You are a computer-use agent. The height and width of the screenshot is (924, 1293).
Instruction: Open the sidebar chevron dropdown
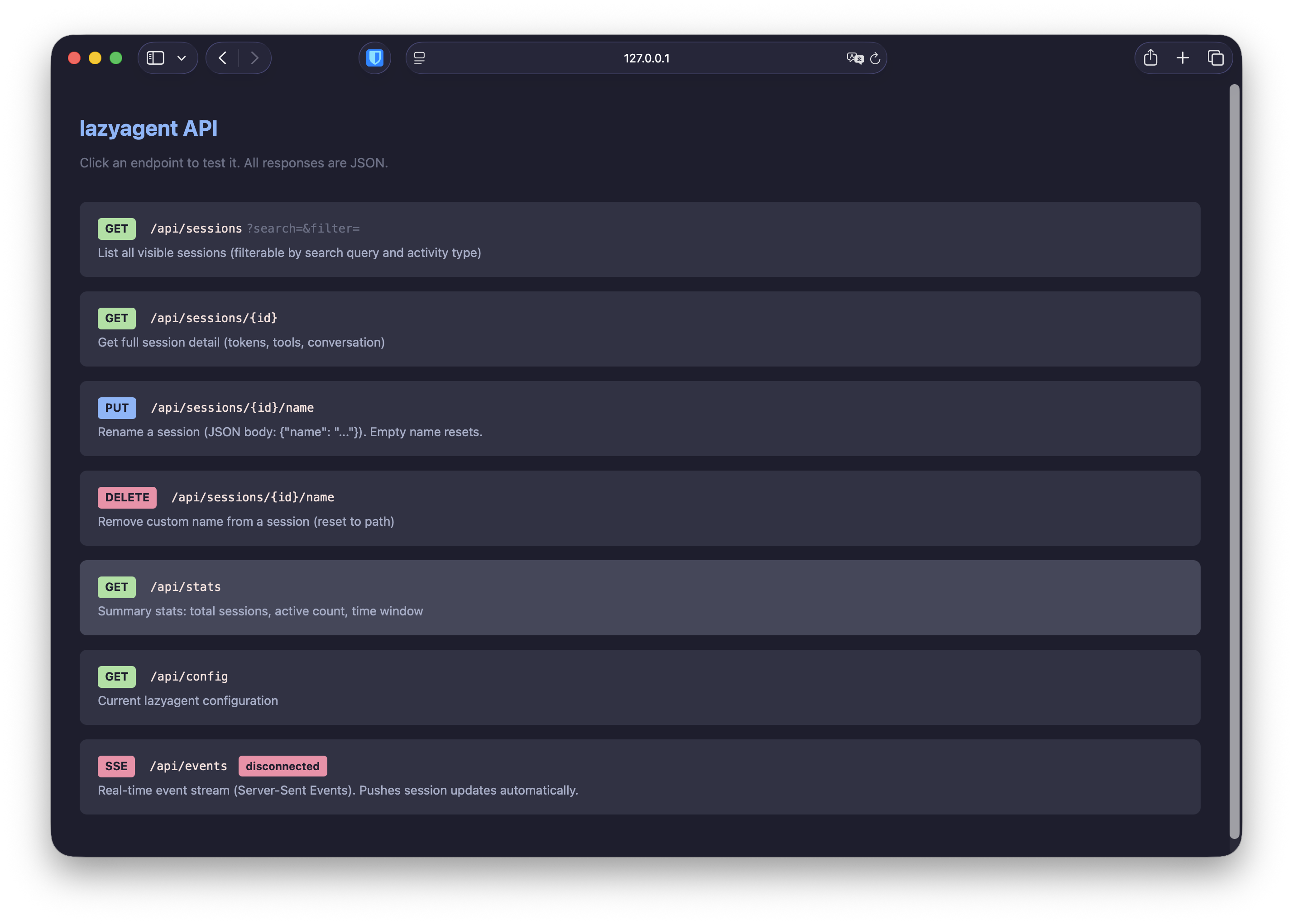(181, 57)
